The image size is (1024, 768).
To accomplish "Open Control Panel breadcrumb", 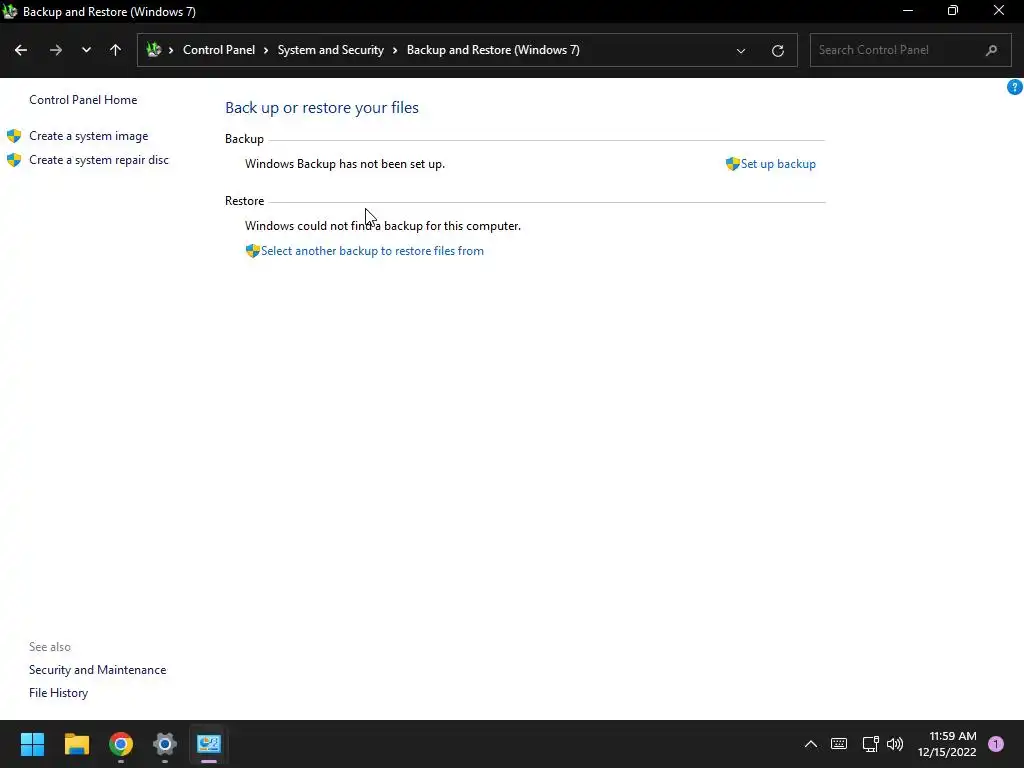I will 219,50.
